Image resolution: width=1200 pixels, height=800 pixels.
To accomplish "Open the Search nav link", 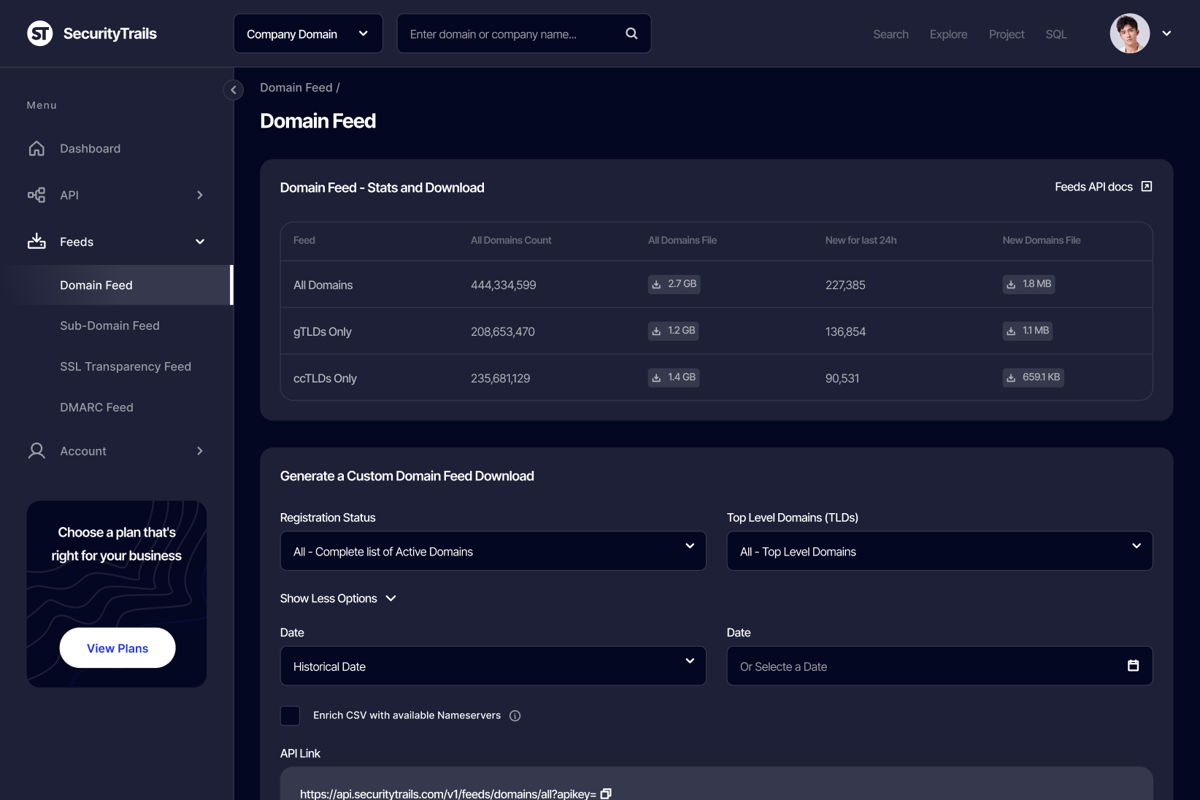I will tap(890, 34).
